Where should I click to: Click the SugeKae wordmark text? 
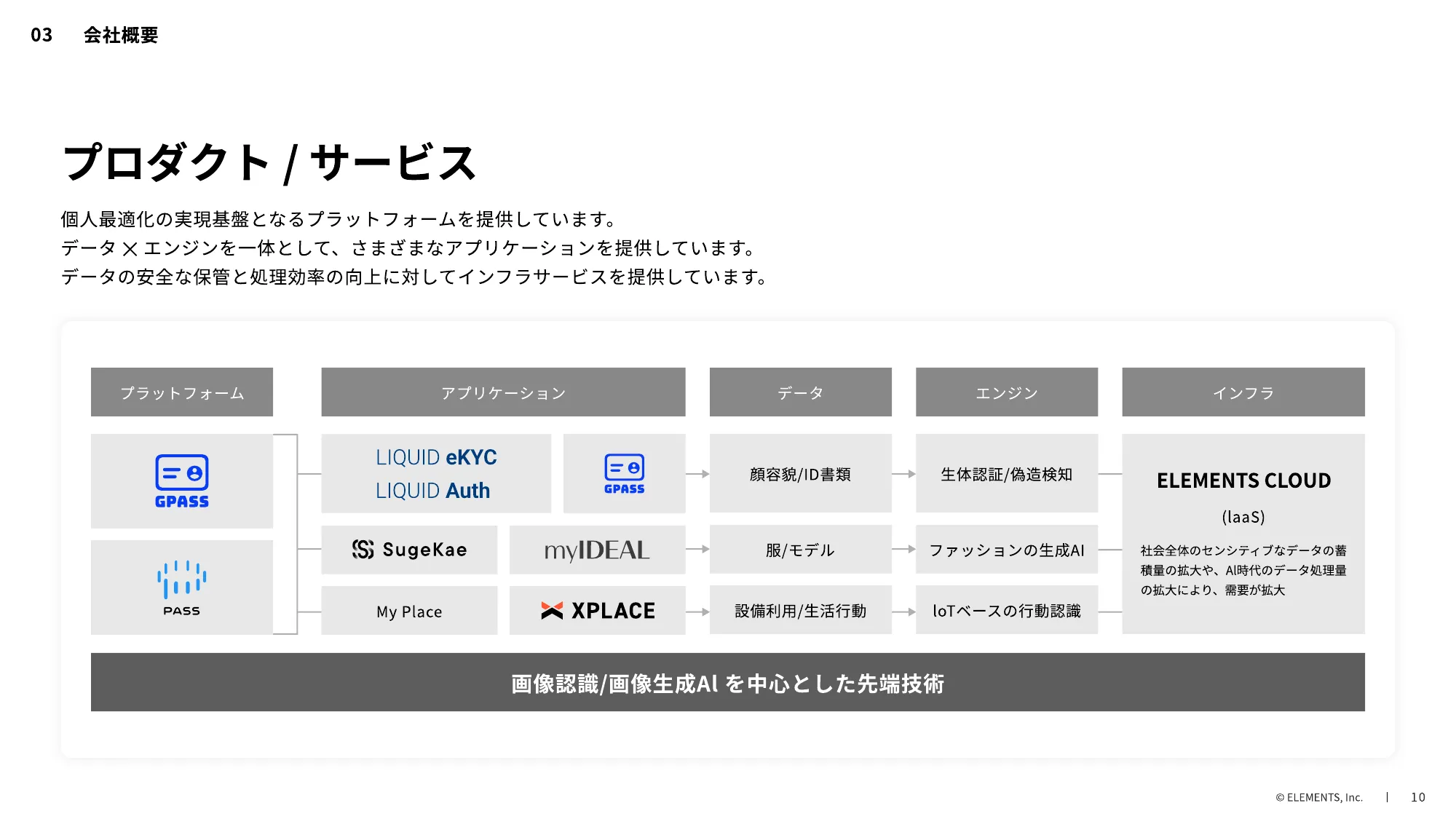[425, 550]
